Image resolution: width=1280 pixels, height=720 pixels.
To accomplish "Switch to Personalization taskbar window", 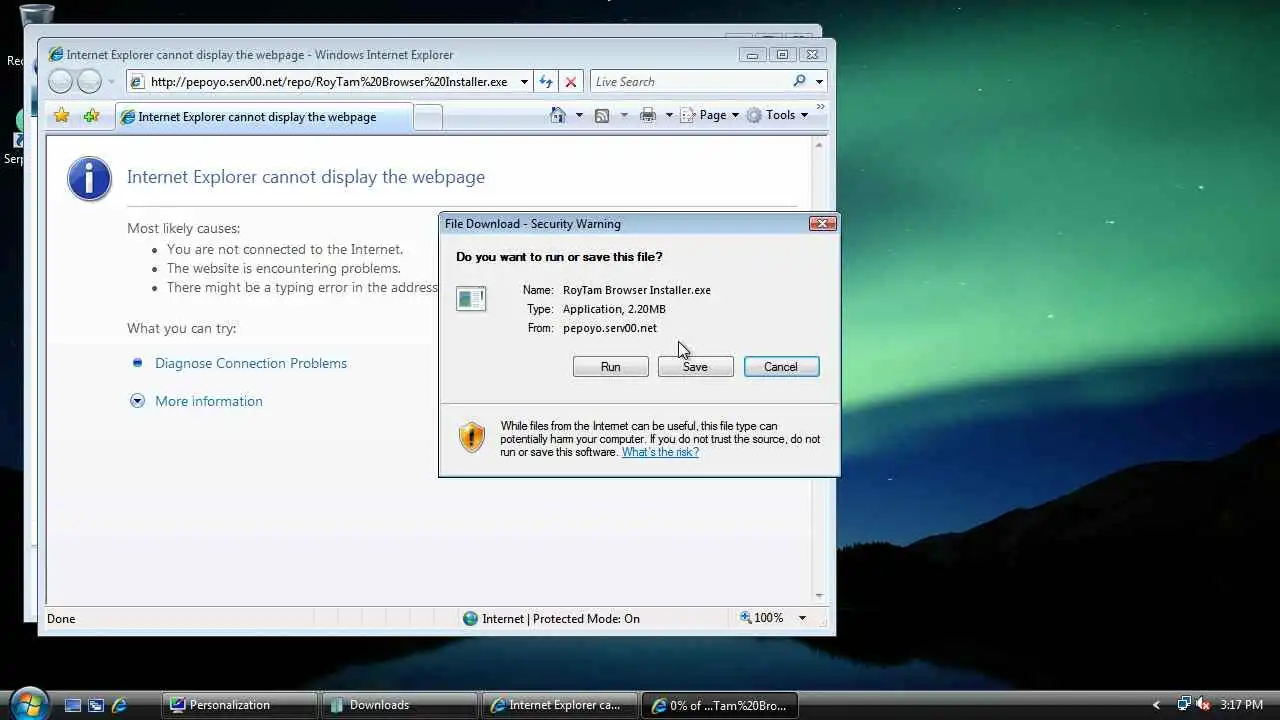I will (x=240, y=705).
